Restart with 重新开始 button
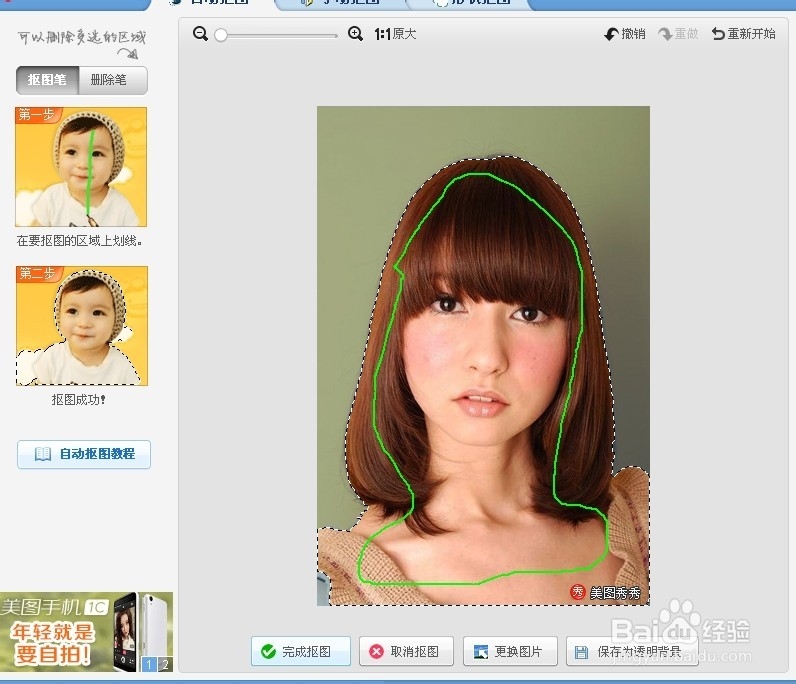The height and width of the screenshot is (684, 796). pyautogui.click(x=743, y=34)
